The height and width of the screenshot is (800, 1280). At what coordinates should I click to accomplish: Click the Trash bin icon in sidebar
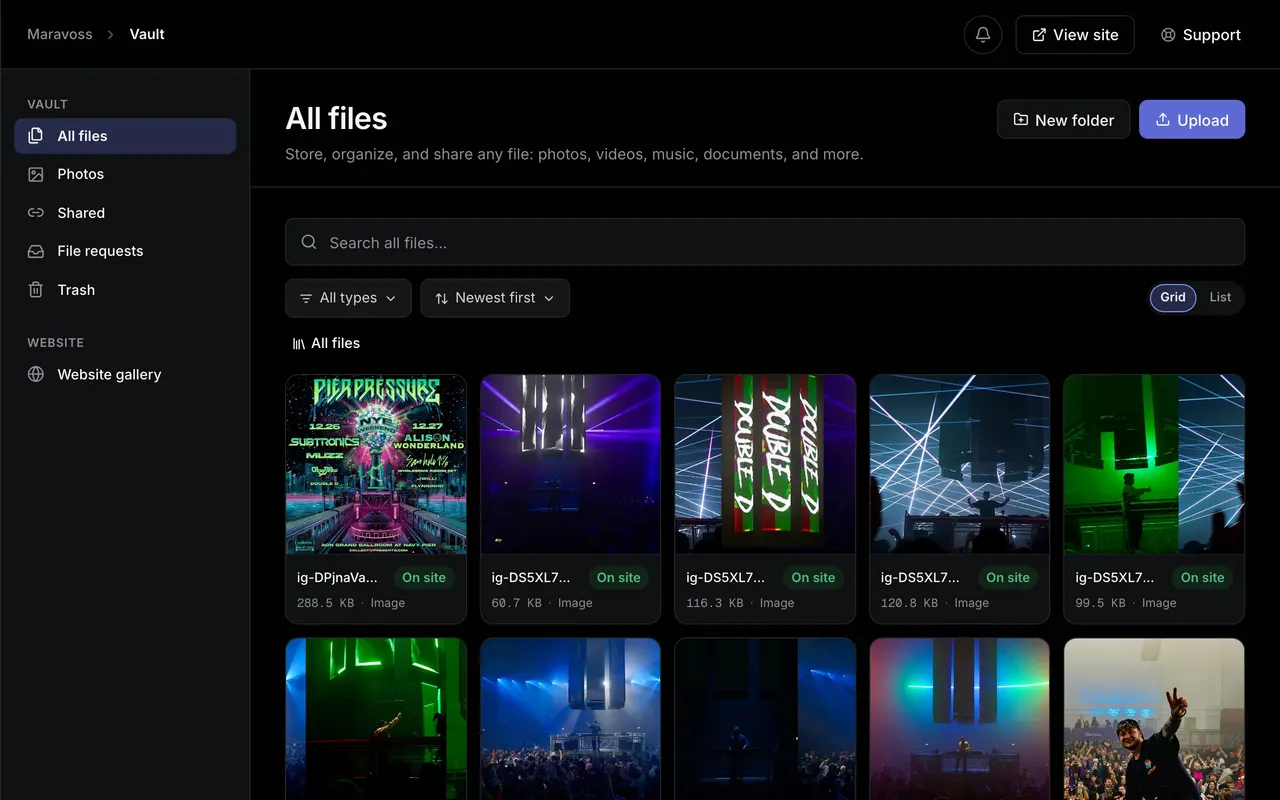coord(36,290)
